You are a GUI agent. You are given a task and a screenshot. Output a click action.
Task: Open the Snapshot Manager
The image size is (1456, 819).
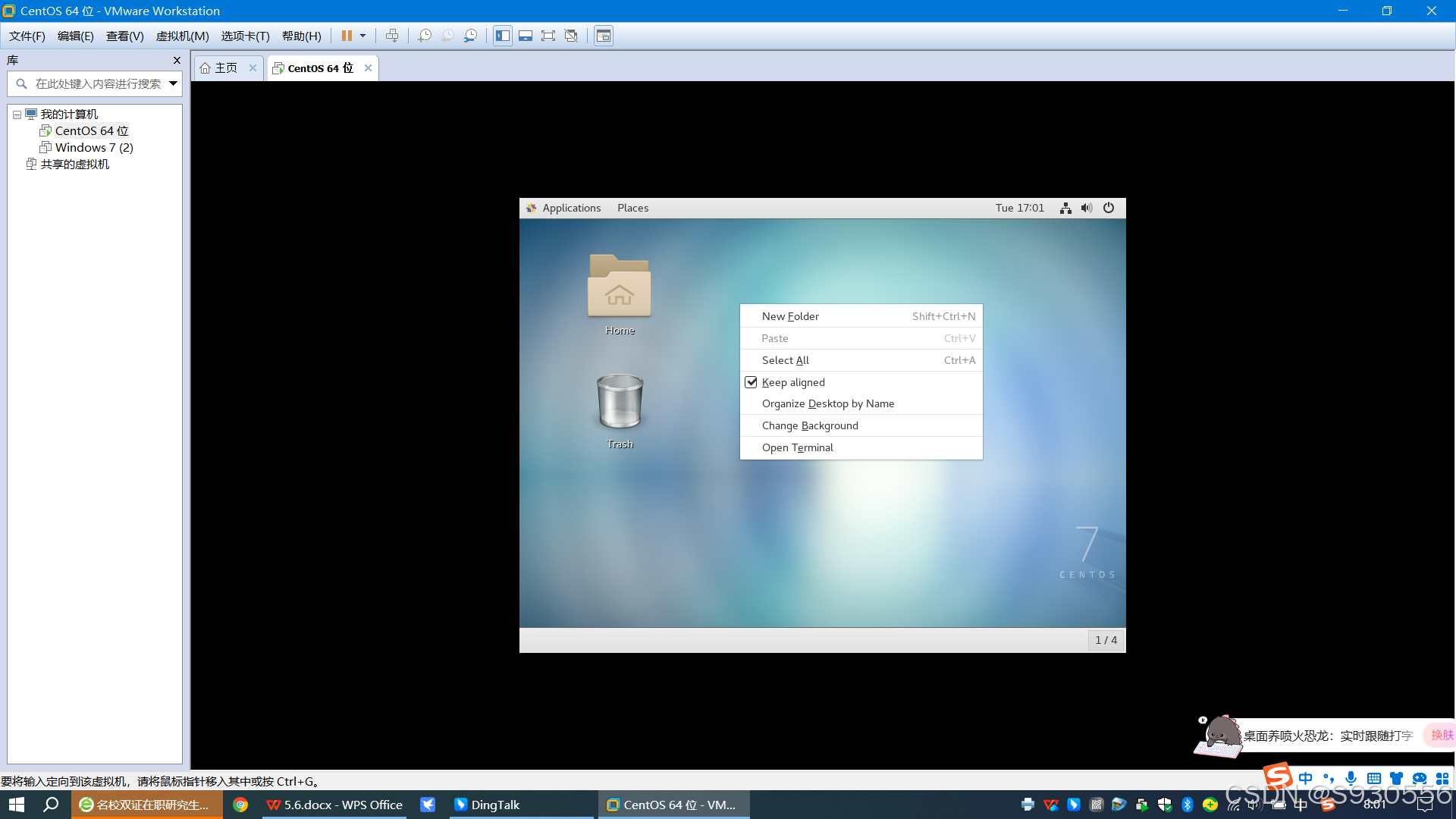click(x=470, y=36)
